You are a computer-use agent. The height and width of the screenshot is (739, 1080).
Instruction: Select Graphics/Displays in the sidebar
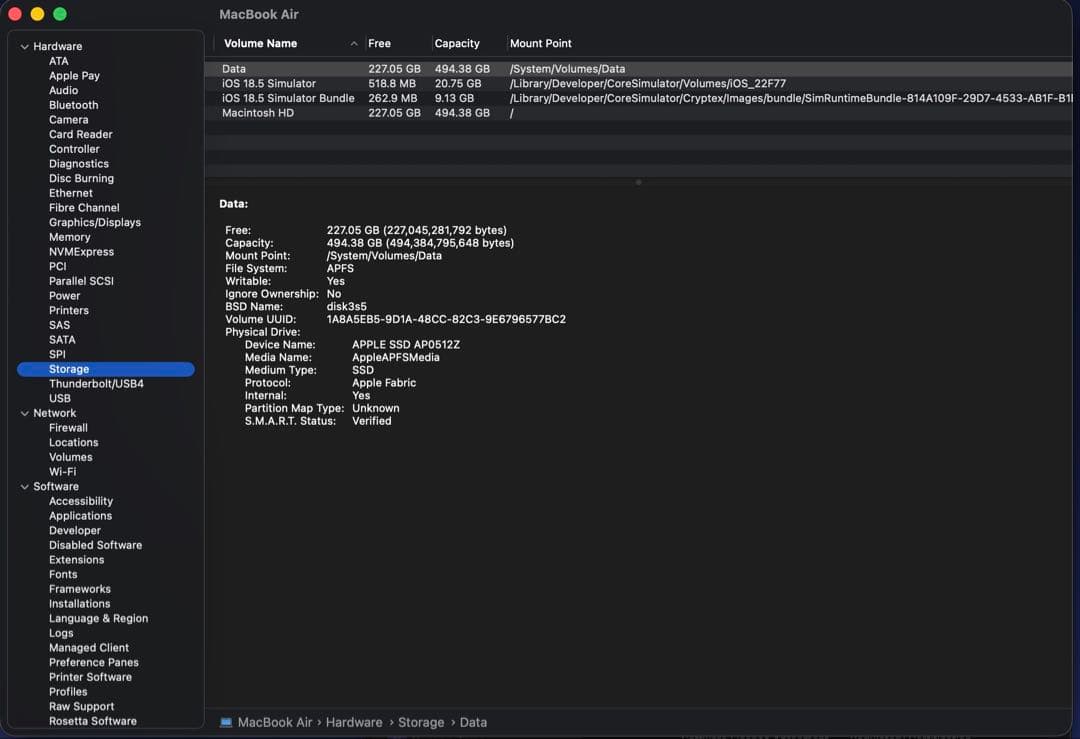click(x=94, y=222)
